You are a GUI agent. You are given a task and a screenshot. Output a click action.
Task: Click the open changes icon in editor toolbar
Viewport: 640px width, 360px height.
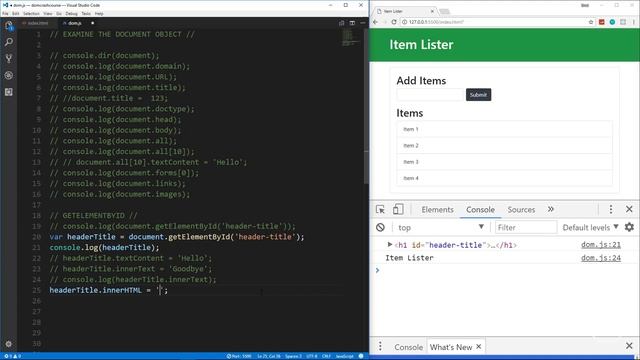[x=342, y=23]
